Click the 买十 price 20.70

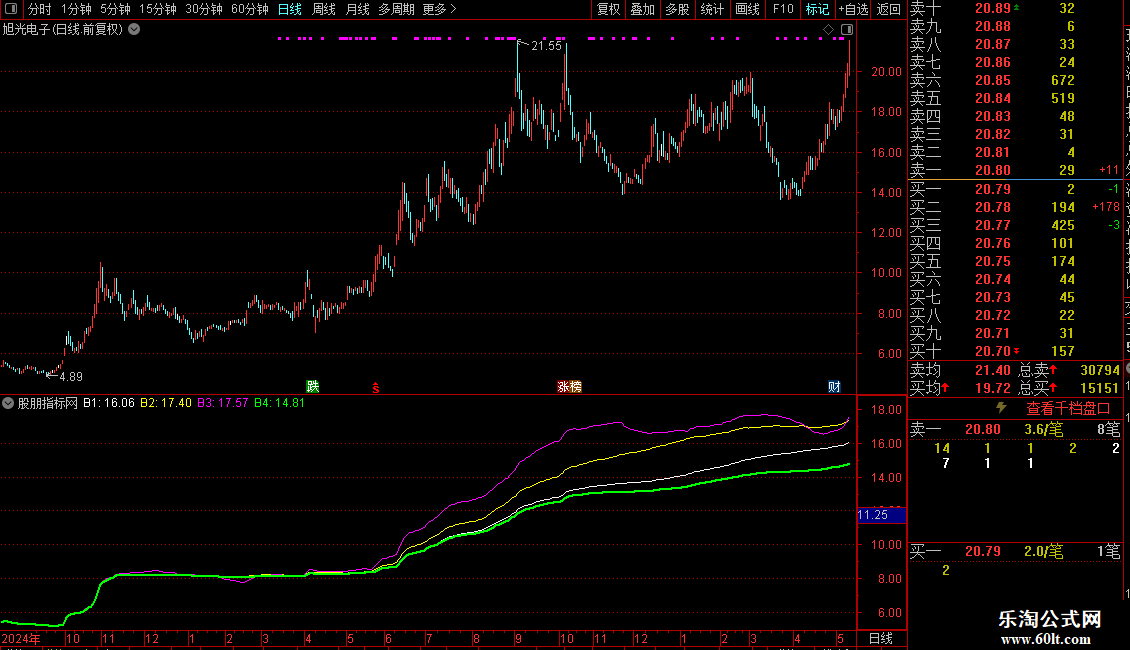click(993, 352)
